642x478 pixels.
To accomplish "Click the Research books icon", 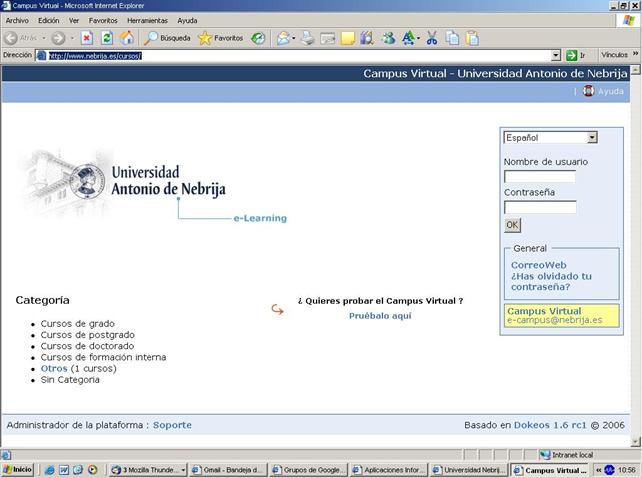I will (367, 39).
